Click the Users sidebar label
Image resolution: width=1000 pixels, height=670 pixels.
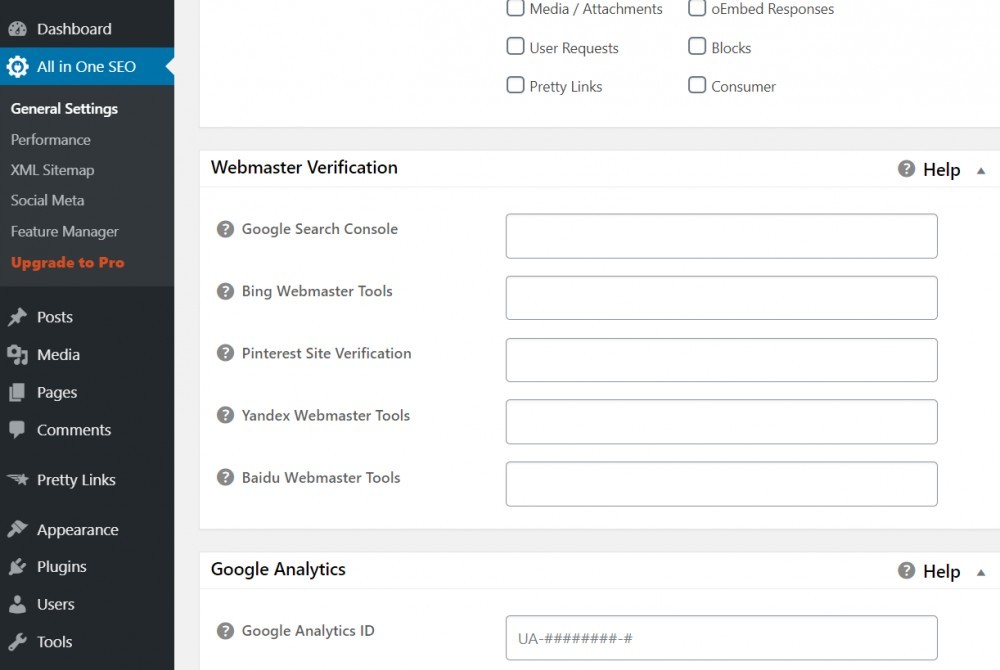(x=55, y=604)
